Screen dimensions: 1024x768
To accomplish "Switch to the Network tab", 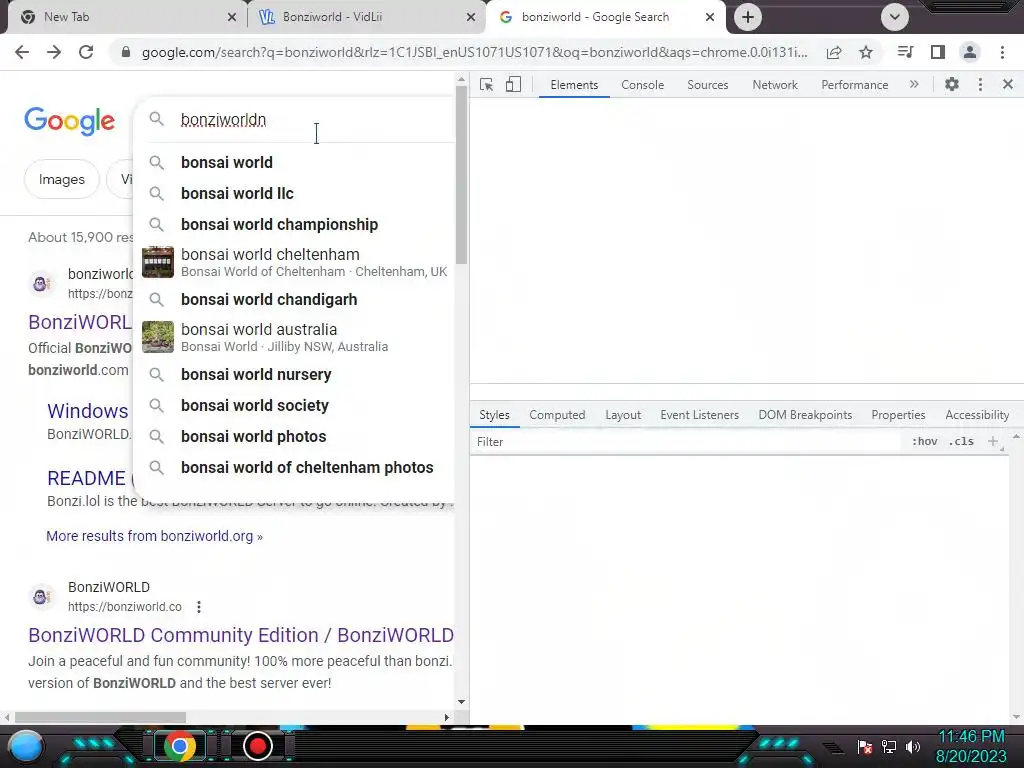I will point(775,85).
